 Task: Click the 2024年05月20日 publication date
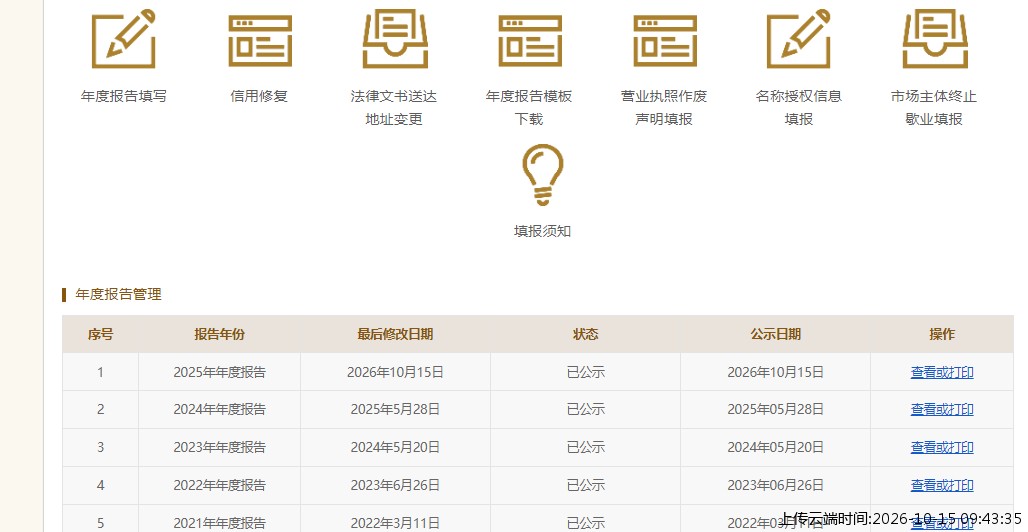point(776,448)
